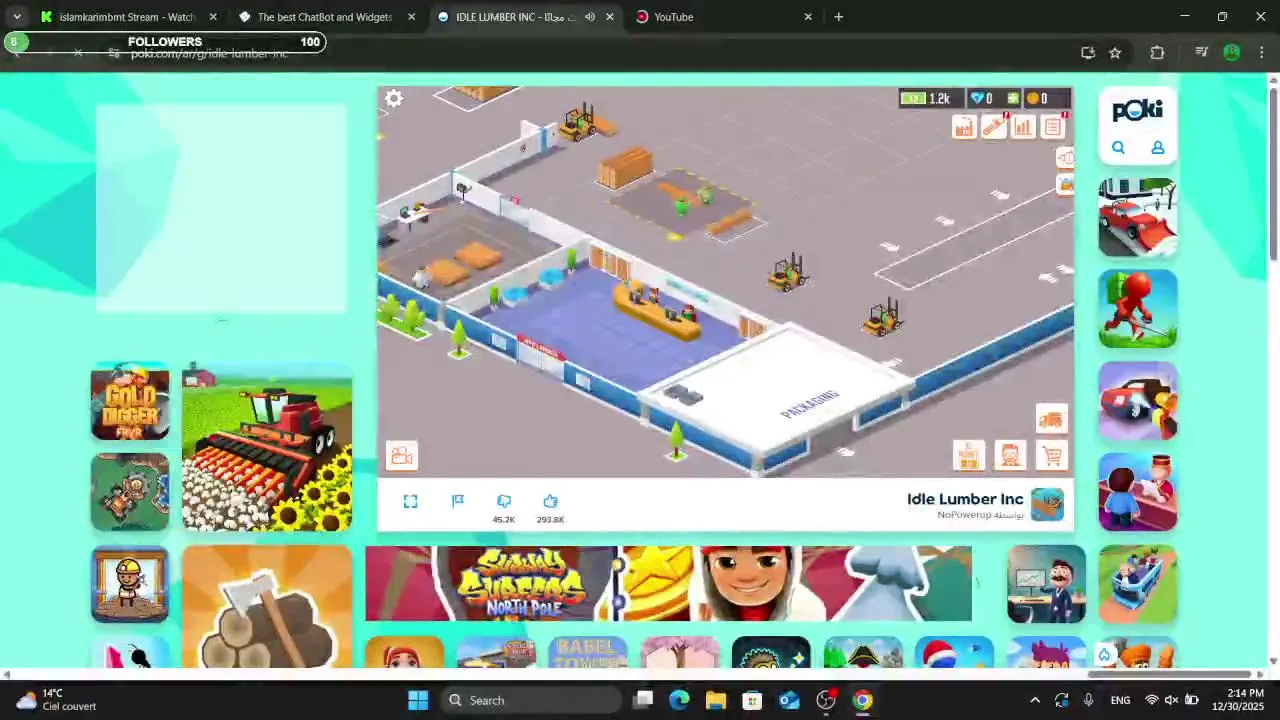Screen dimensions: 1280x720
Task: Switch to the islamkarimbmt Stream tab
Action: point(128,17)
